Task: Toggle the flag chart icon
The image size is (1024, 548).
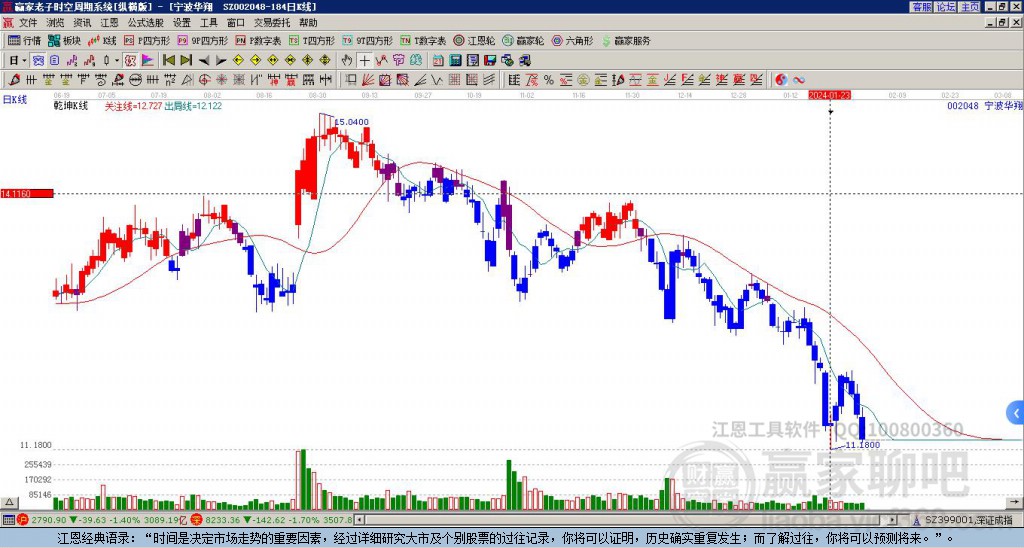Action: click(x=148, y=61)
